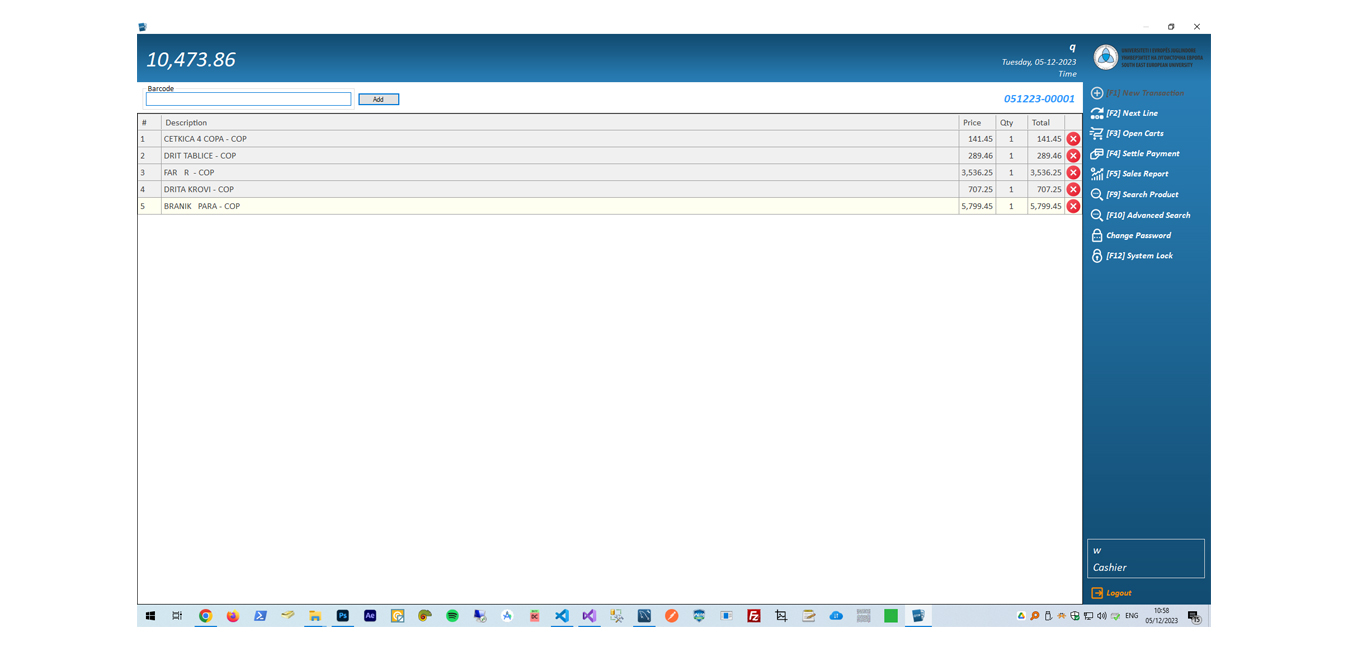This screenshot has height=645, width=1346.
Task: Delete DRIT TABLICE line item
Action: tap(1073, 156)
